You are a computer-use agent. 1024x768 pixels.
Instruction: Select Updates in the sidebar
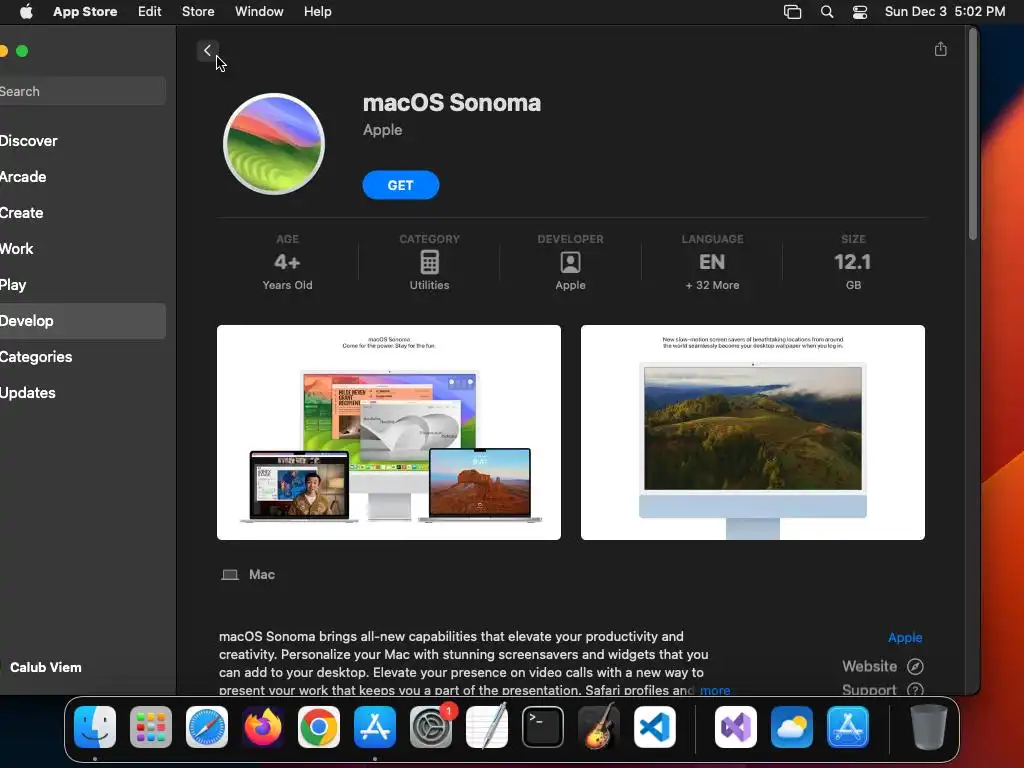coord(83,392)
